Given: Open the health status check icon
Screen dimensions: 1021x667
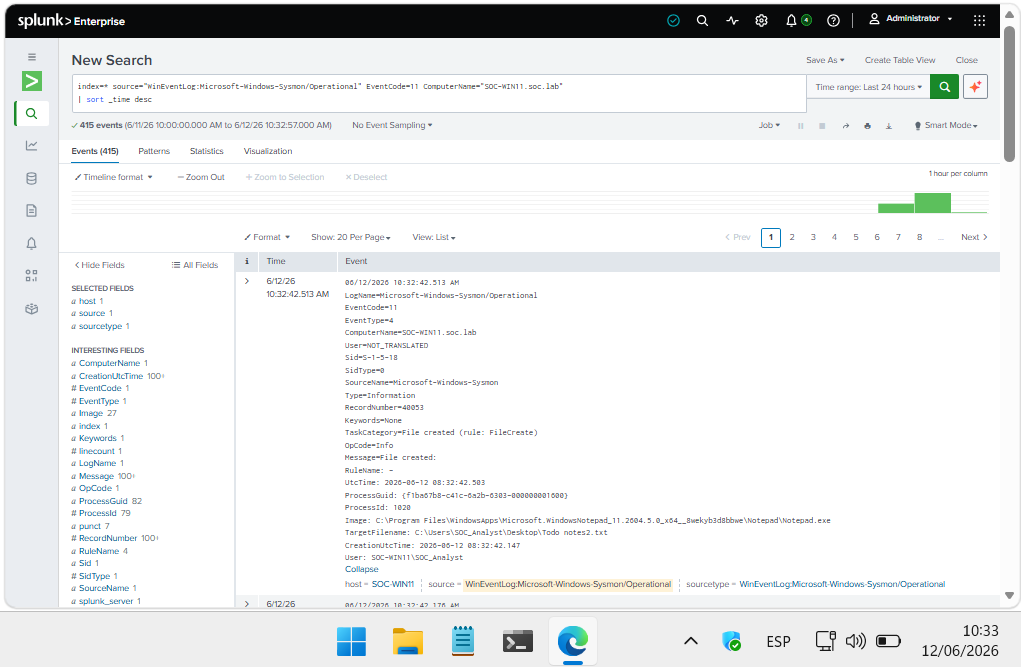Looking at the screenshot, I should pos(673,21).
